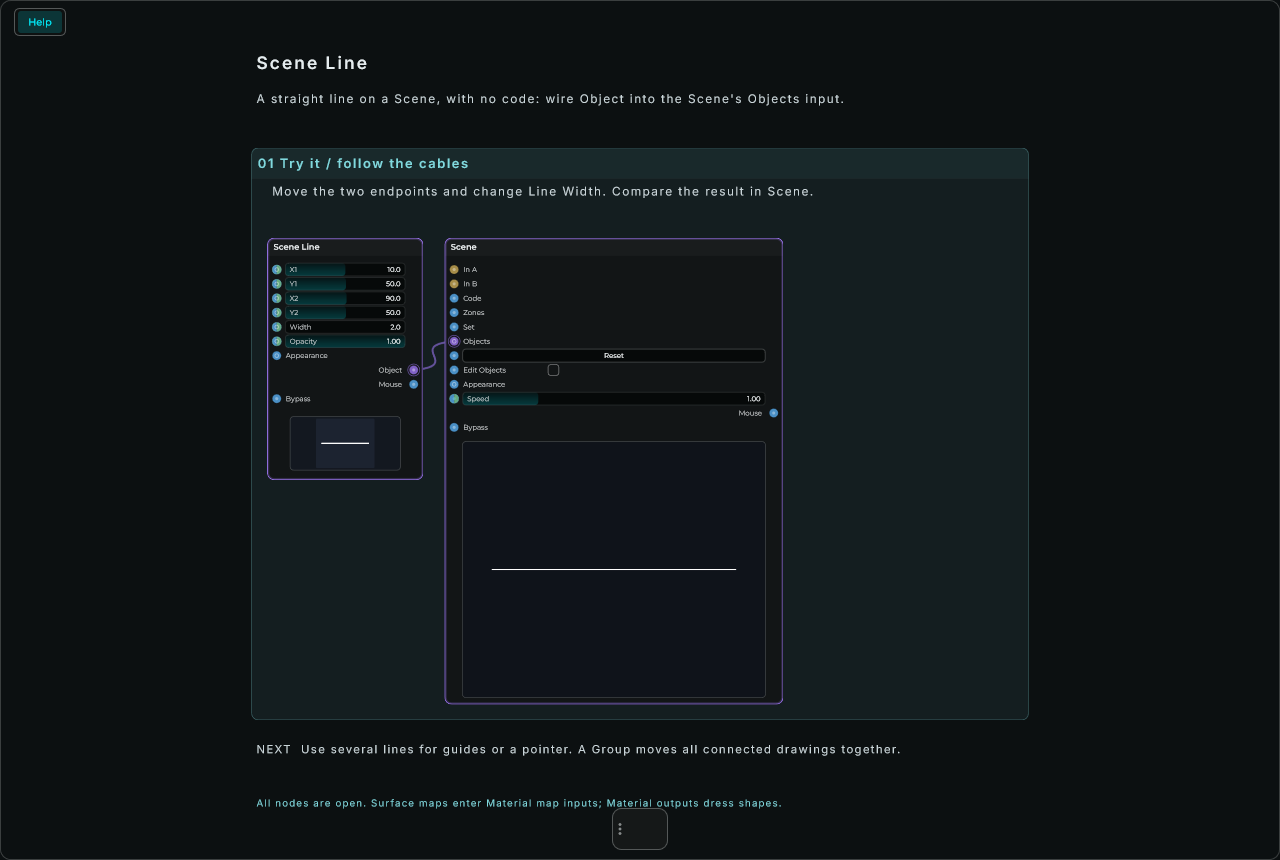Click the Y2 slider in Scene Line

345,313
